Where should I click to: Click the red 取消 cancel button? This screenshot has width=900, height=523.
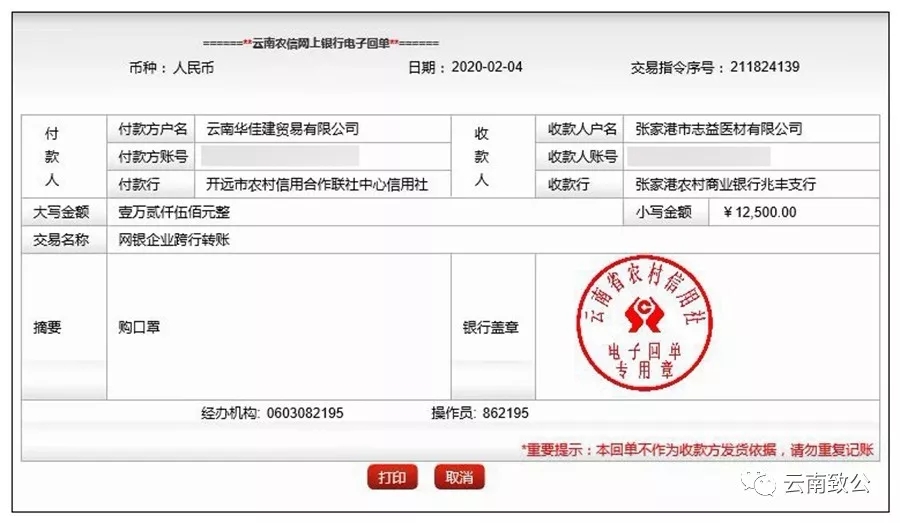[x=459, y=477]
